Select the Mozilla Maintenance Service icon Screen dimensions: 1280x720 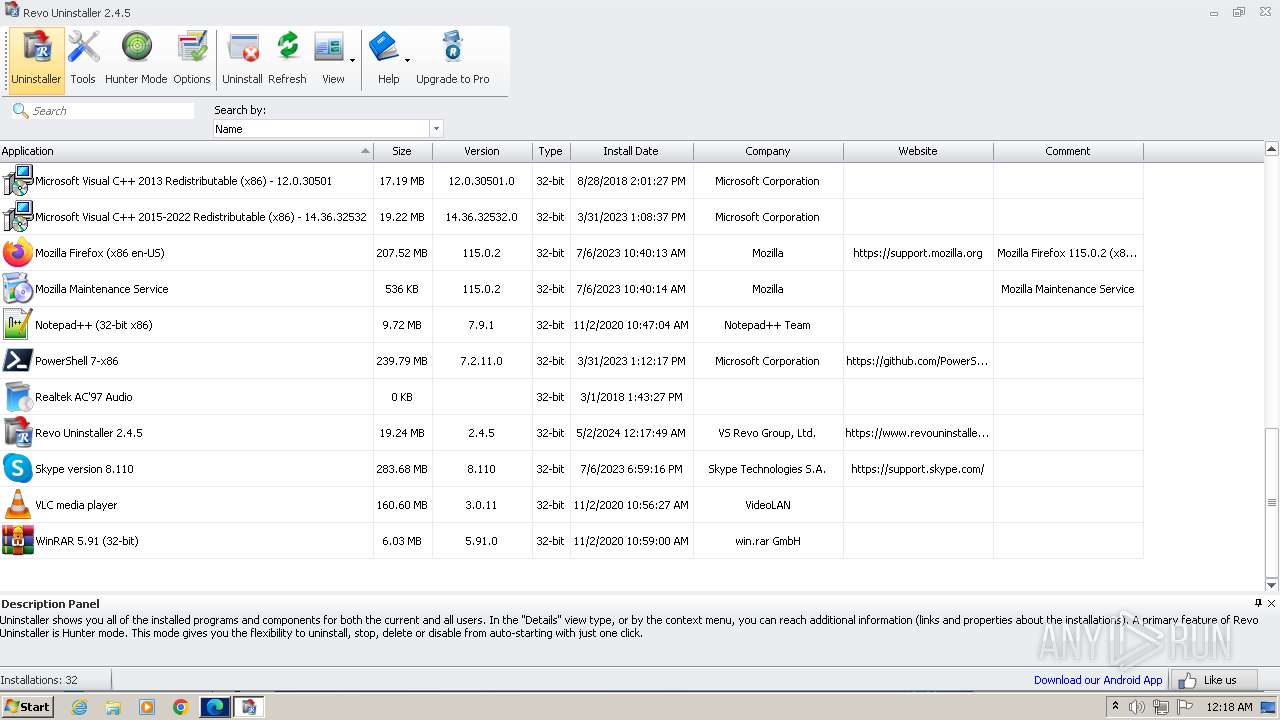(x=17, y=289)
